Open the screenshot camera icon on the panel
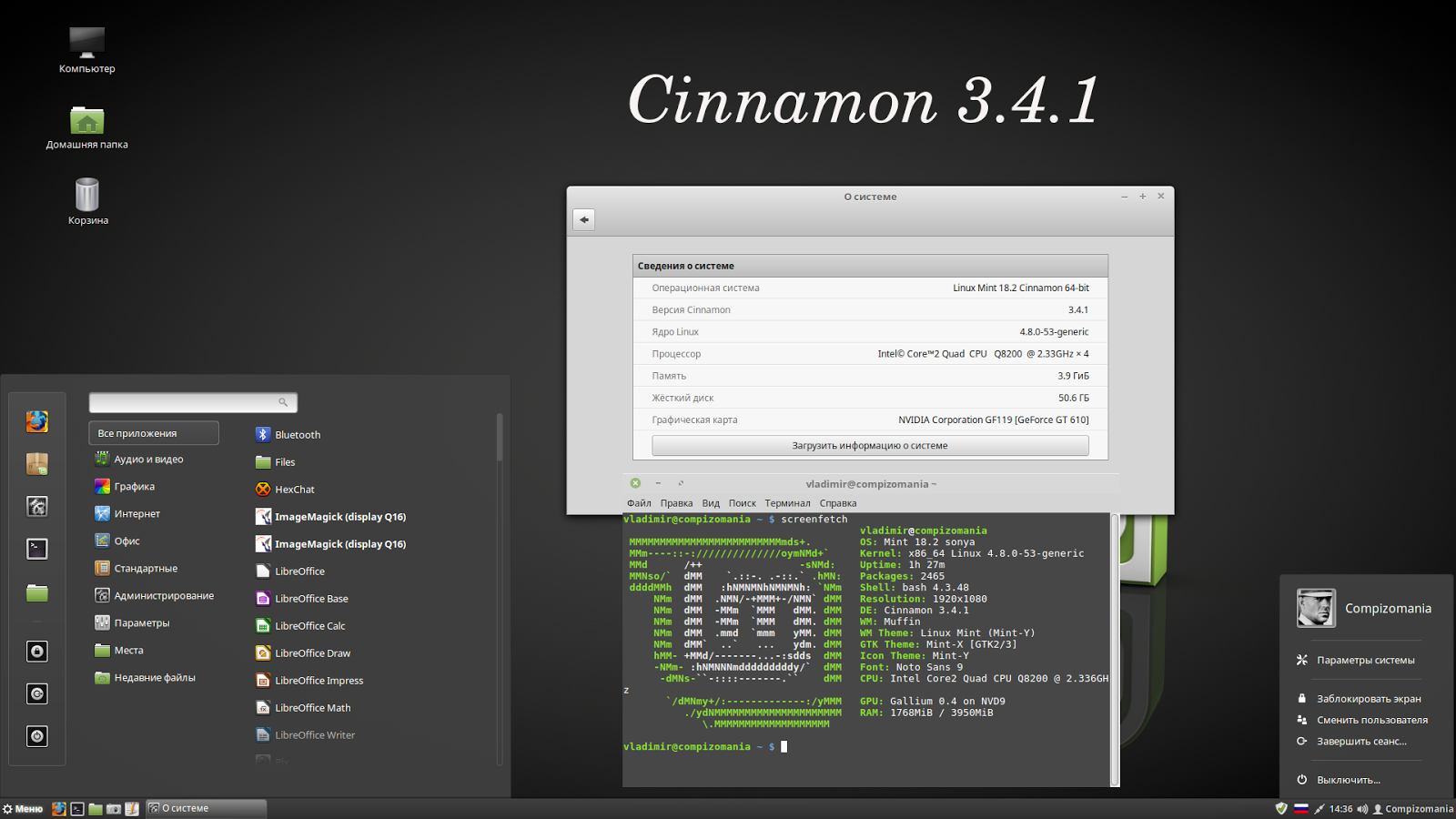 click(x=114, y=808)
